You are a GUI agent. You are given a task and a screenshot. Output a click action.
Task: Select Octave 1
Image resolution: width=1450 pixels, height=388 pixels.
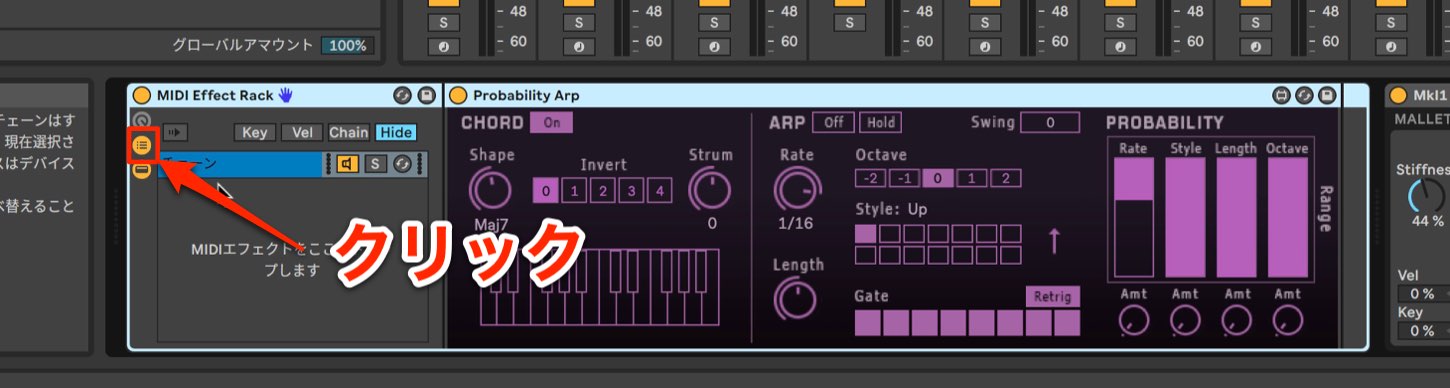click(972, 179)
